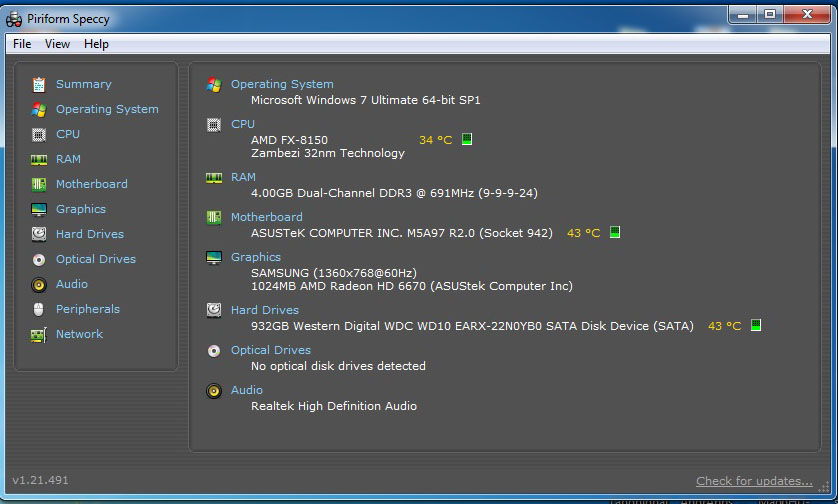
Task: Click the Hard Drives icon in main panel
Action: [214, 310]
